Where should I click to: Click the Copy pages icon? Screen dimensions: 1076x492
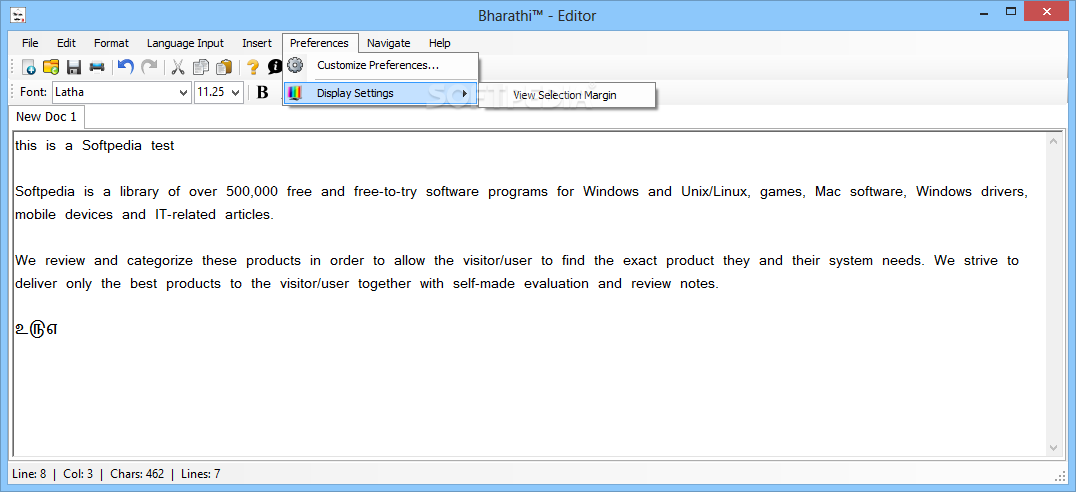click(201, 67)
